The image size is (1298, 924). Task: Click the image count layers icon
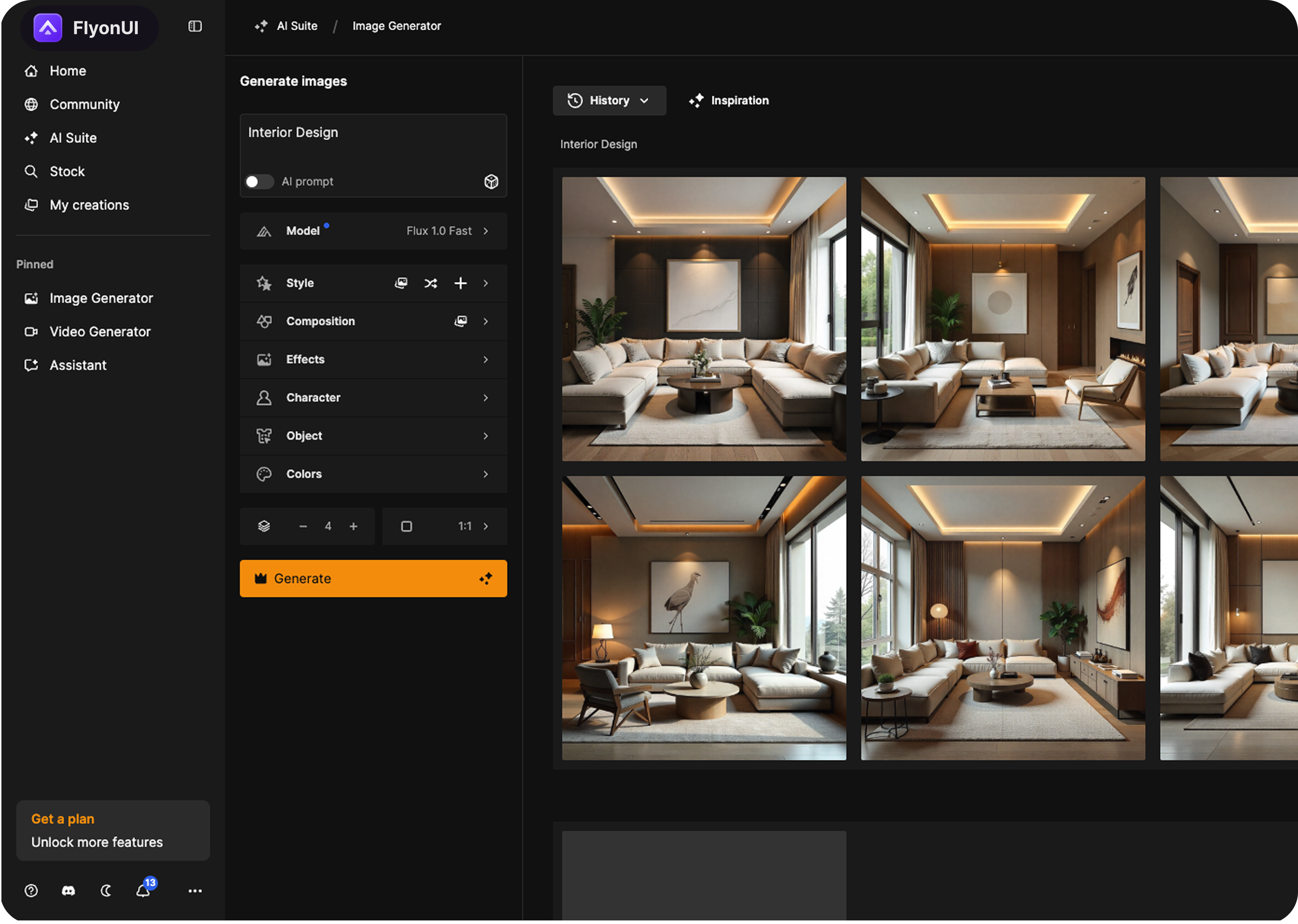coord(263,527)
